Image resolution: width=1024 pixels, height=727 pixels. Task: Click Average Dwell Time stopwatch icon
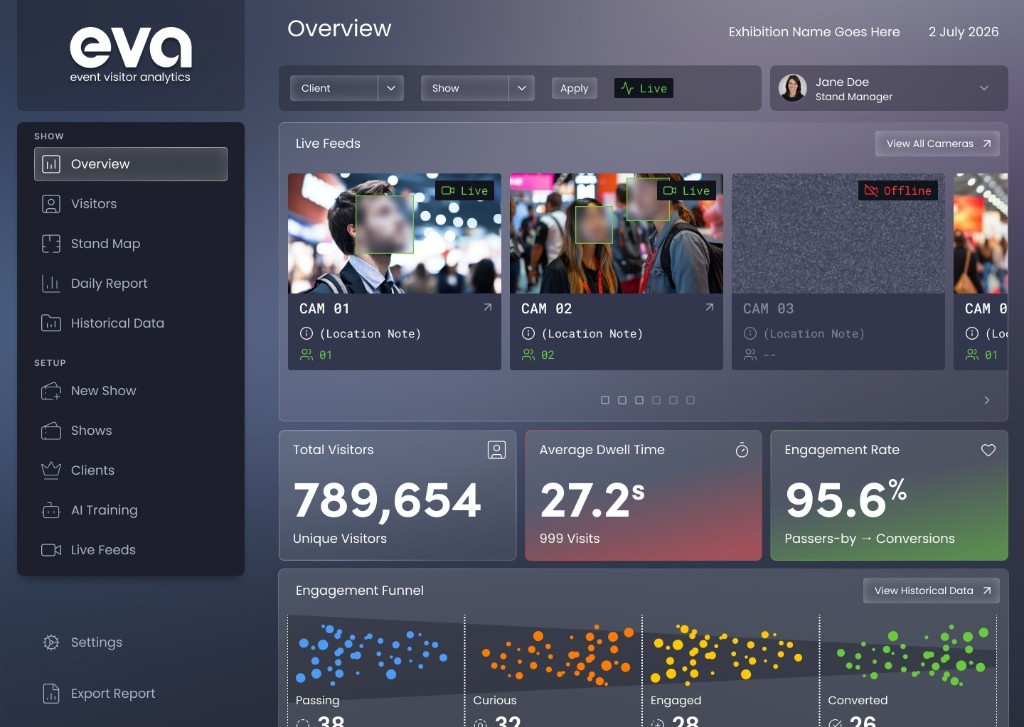point(742,450)
